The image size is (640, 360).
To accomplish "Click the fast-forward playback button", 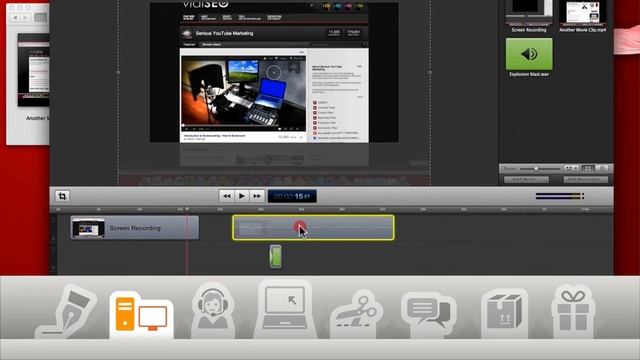I will click(x=257, y=196).
